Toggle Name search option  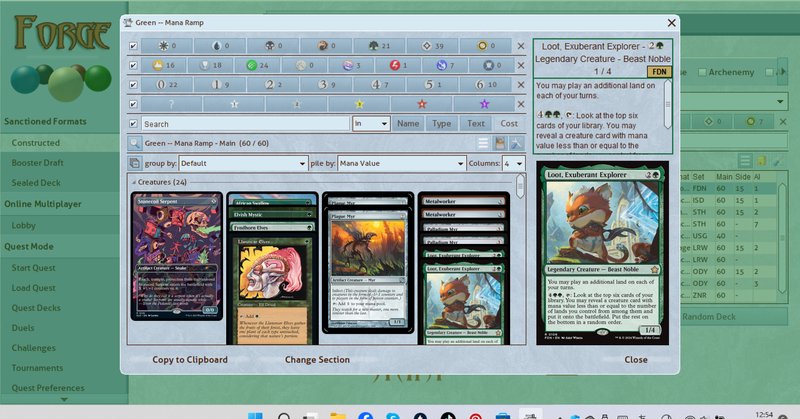click(408, 124)
